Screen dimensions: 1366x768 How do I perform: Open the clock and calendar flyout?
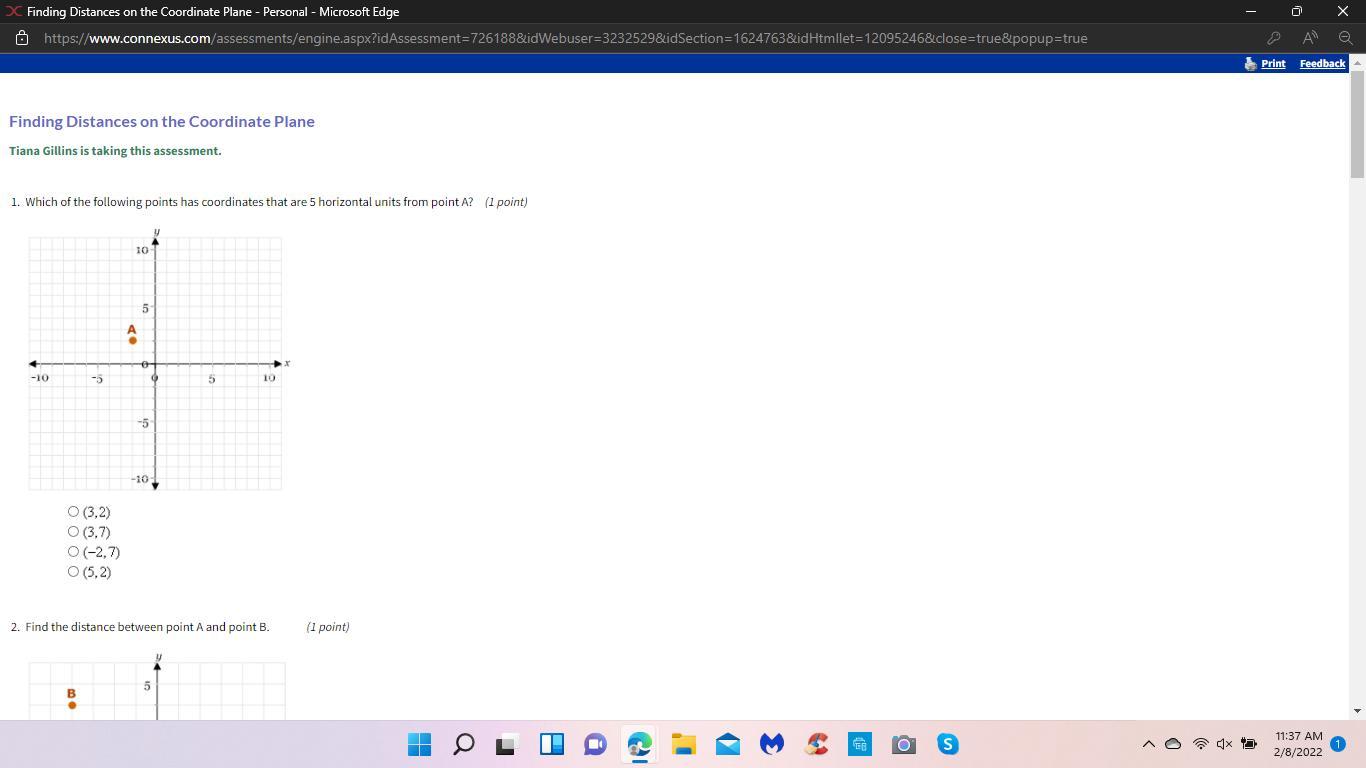[1298, 744]
